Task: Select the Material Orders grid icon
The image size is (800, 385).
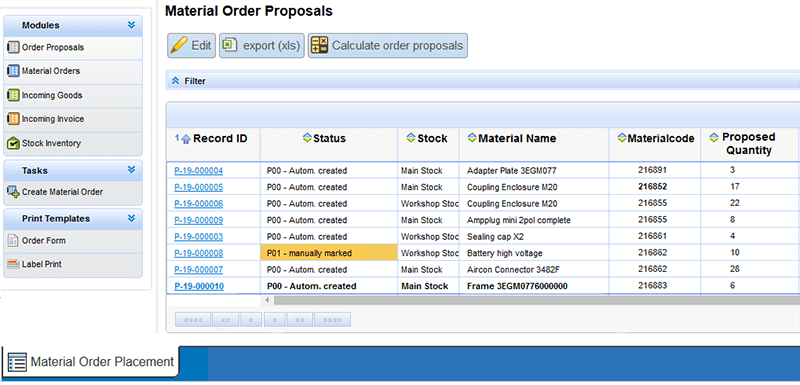Action: [13, 71]
